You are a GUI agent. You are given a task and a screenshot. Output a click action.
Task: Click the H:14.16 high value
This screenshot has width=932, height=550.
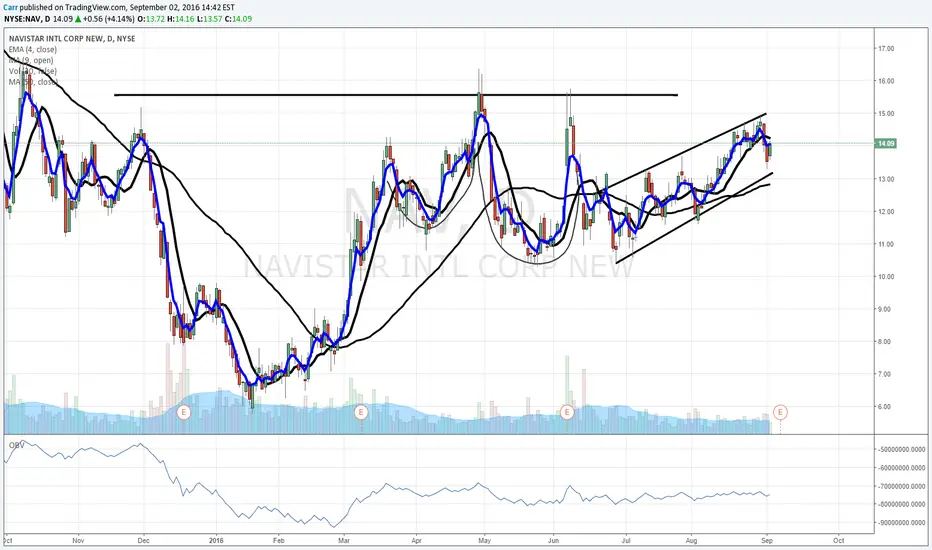[x=180, y=18]
